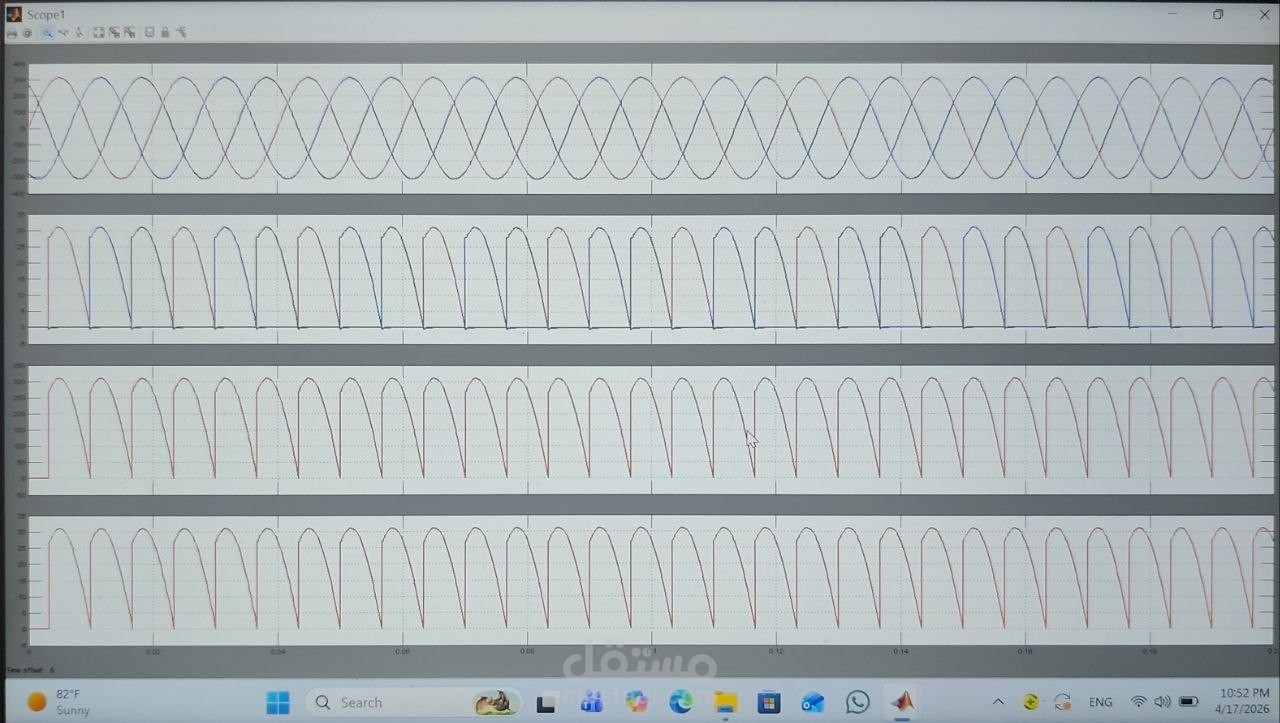Toggle the padlock axes selection icon
This screenshot has height=723, width=1280.
pyautogui.click(x=165, y=33)
